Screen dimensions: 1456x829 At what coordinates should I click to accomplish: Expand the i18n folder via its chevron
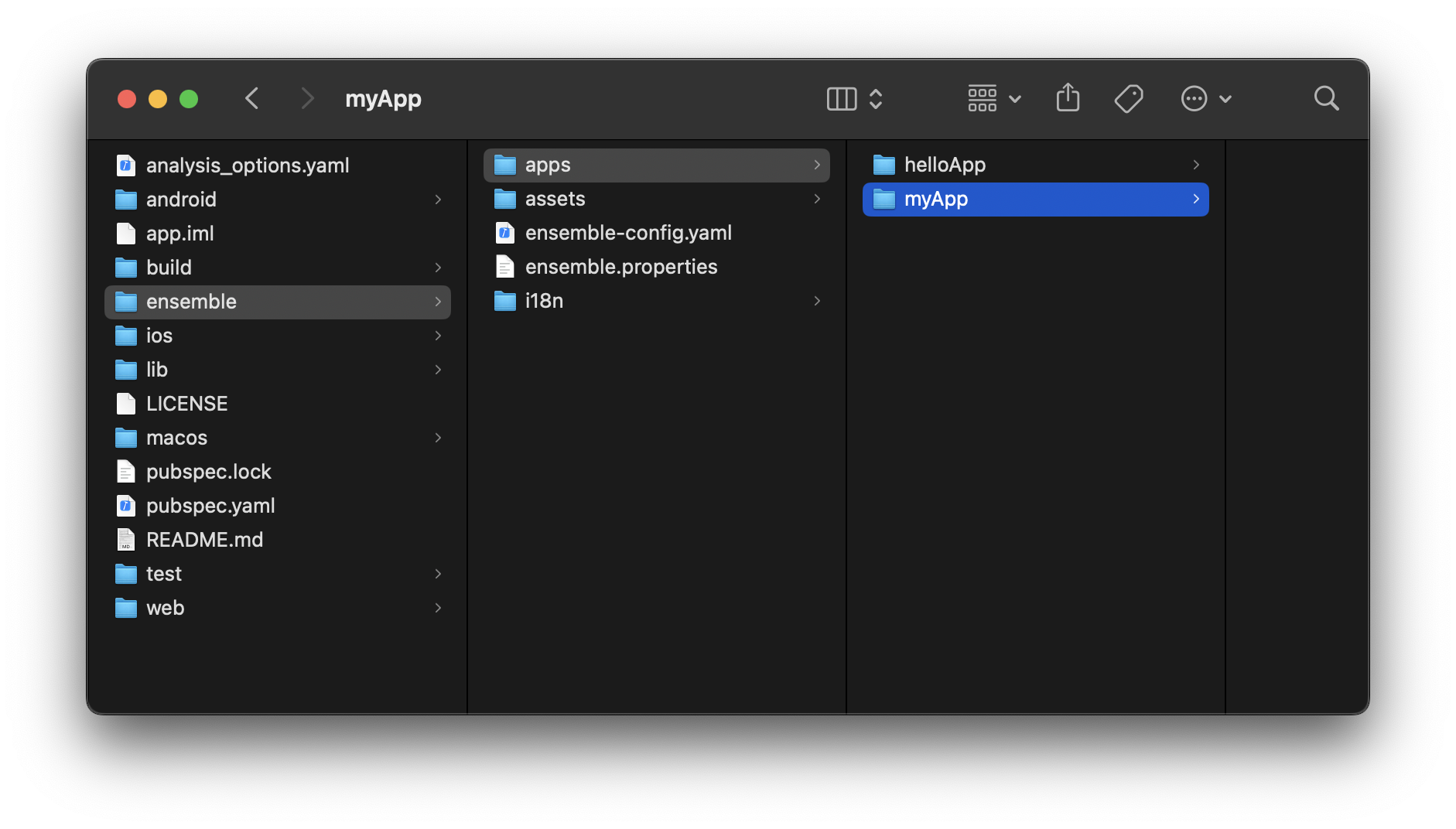817,301
